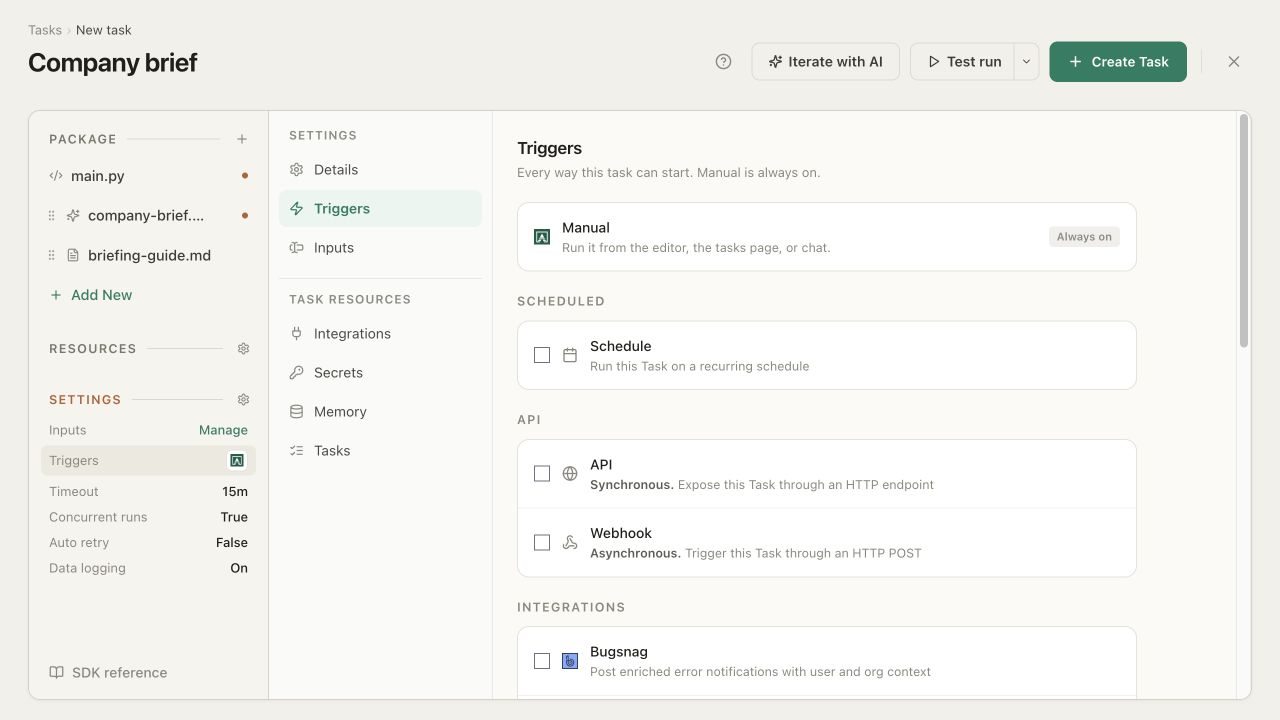The height and width of the screenshot is (720, 1280).
Task: Close the task editor with X
Action: [x=1234, y=62]
